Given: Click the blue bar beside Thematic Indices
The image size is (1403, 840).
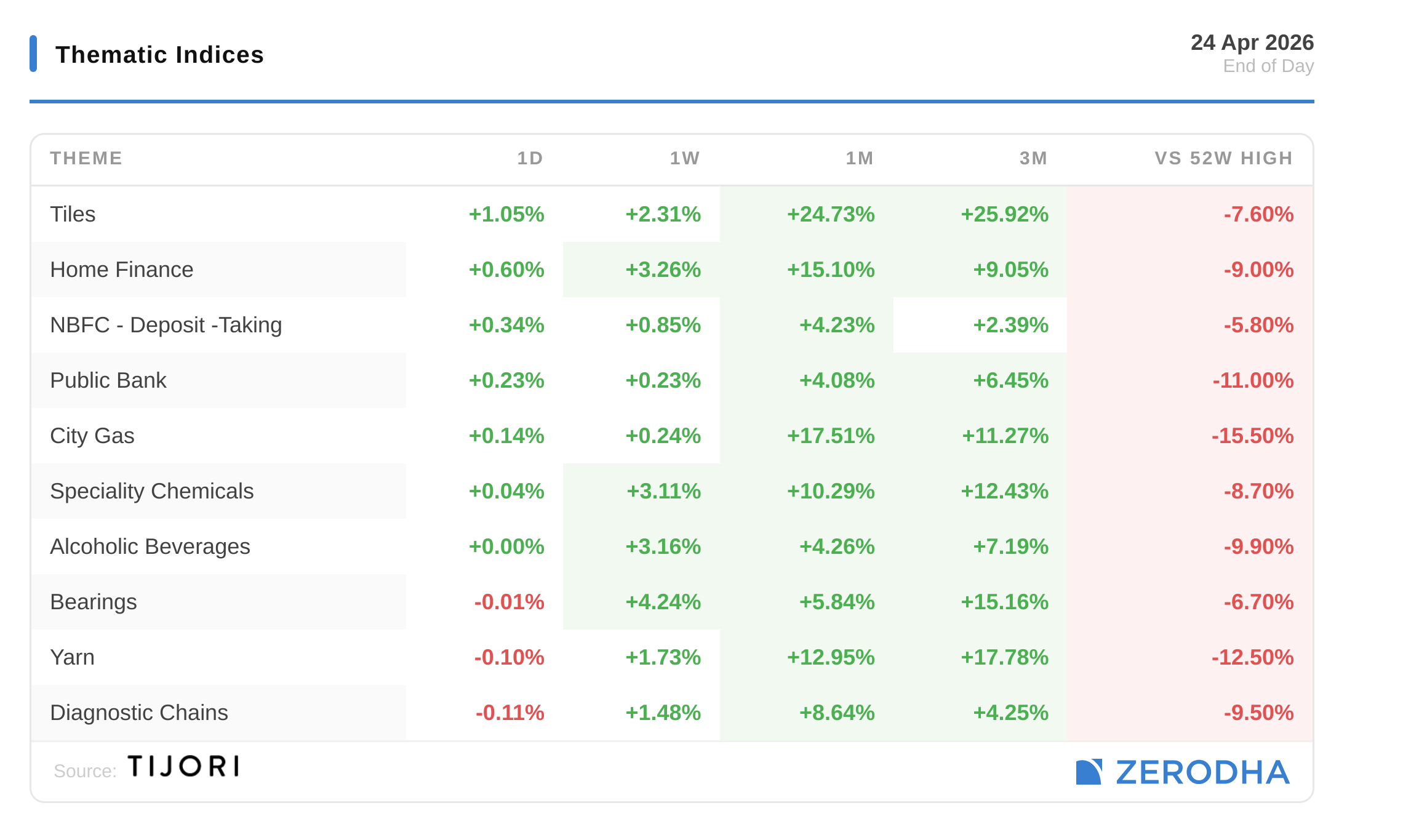Looking at the screenshot, I should point(33,54).
